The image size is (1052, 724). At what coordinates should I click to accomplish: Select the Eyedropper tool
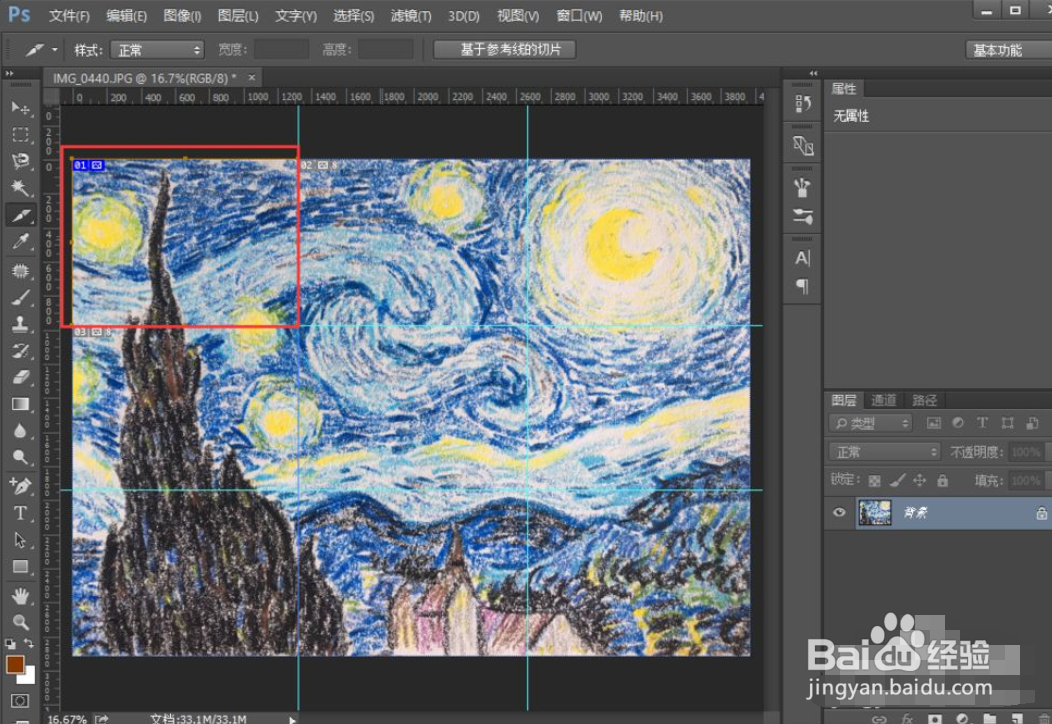pos(20,242)
